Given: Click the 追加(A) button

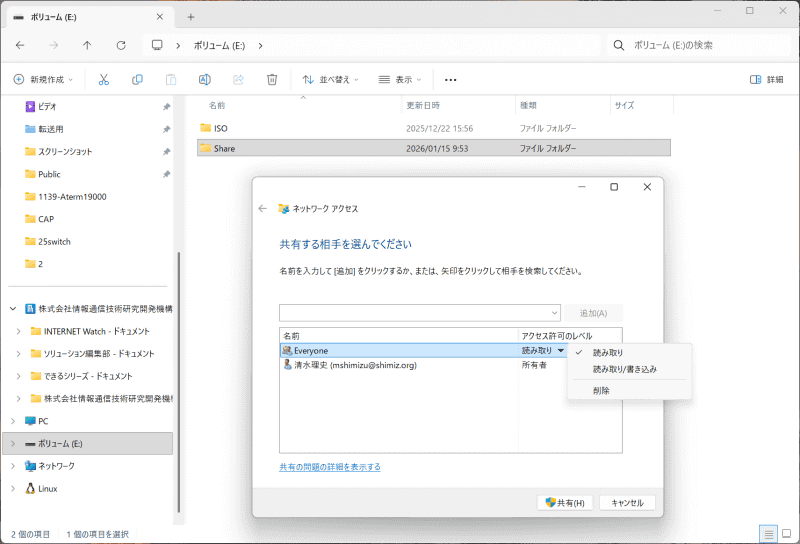Looking at the screenshot, I should [593, 313].
